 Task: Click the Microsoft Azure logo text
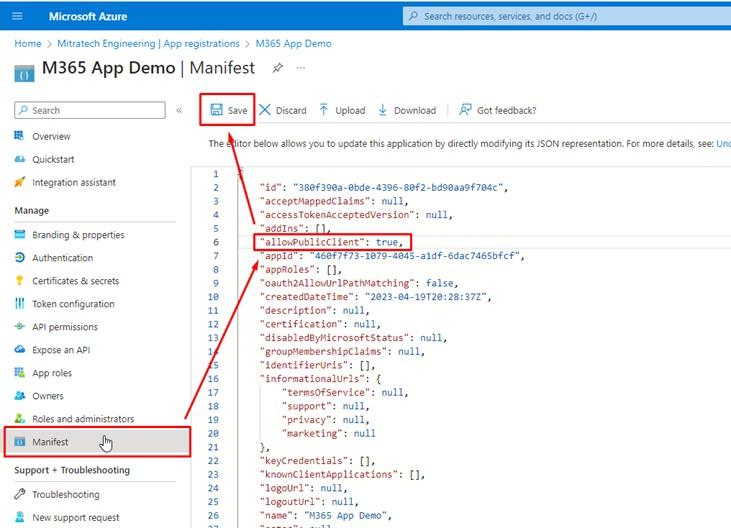[88, 16]
